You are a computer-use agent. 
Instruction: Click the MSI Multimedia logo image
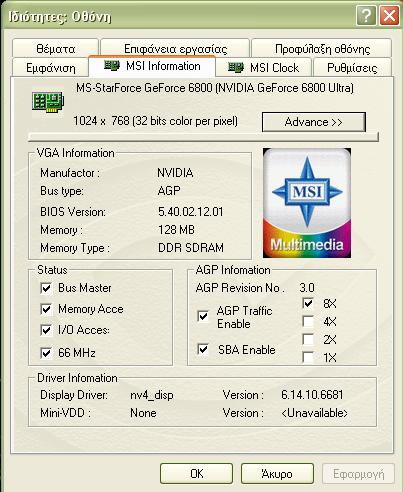[307, 203]
